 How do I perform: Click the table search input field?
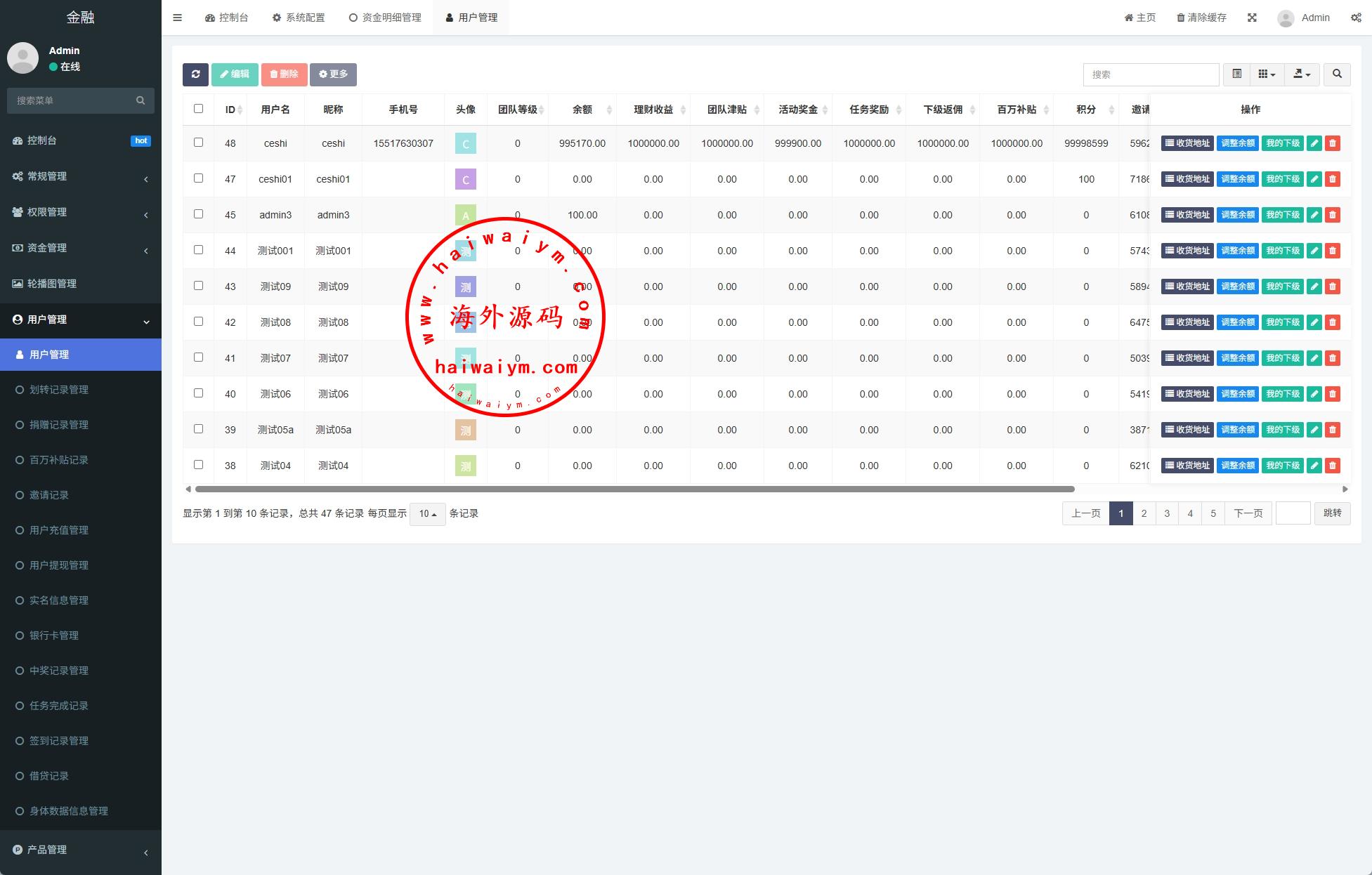click(1150, 74)
